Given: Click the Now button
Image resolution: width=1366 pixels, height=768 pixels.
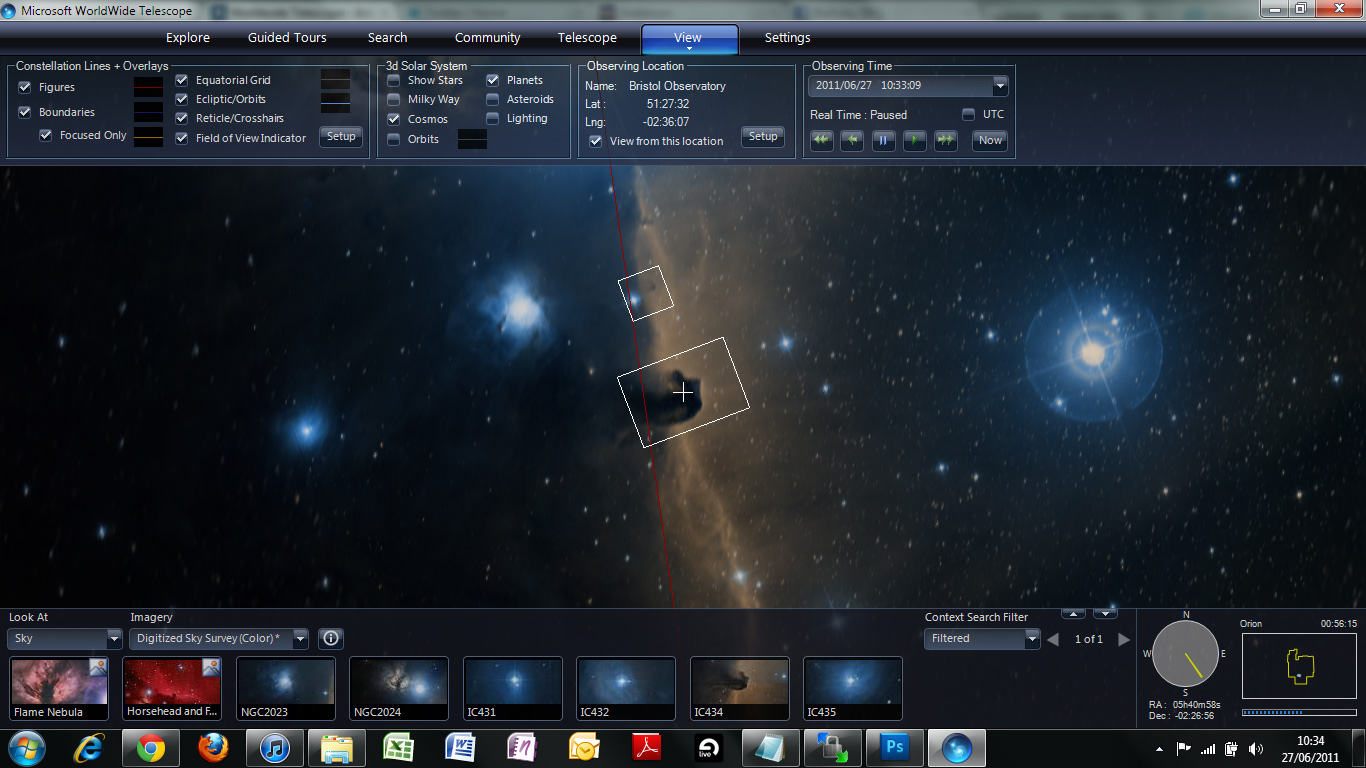Looking at the screenshot, I should pyautogui.click(x=990, y=141).
